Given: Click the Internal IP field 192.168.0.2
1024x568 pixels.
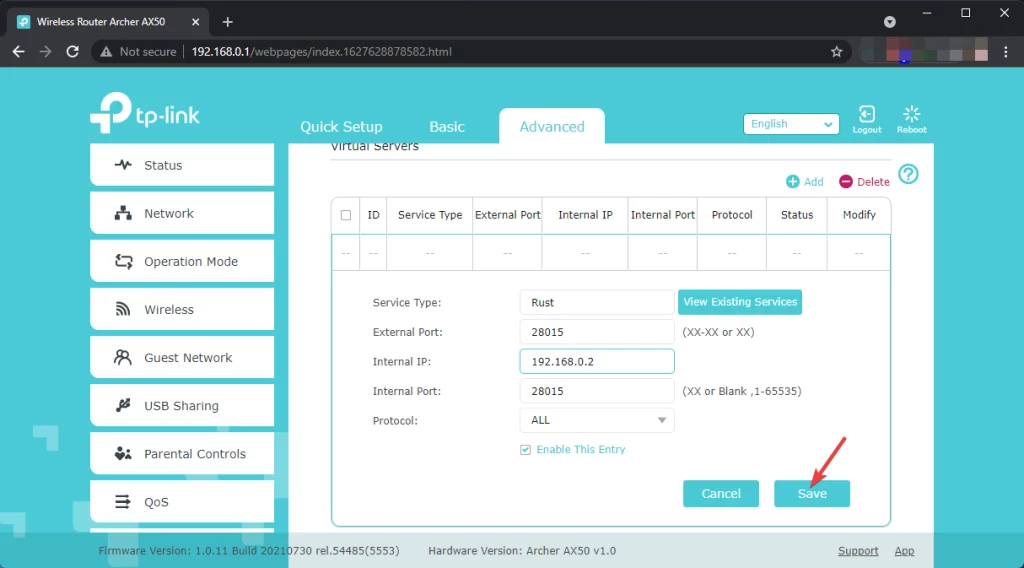Looking at the screenshot, I should point(597,362).
